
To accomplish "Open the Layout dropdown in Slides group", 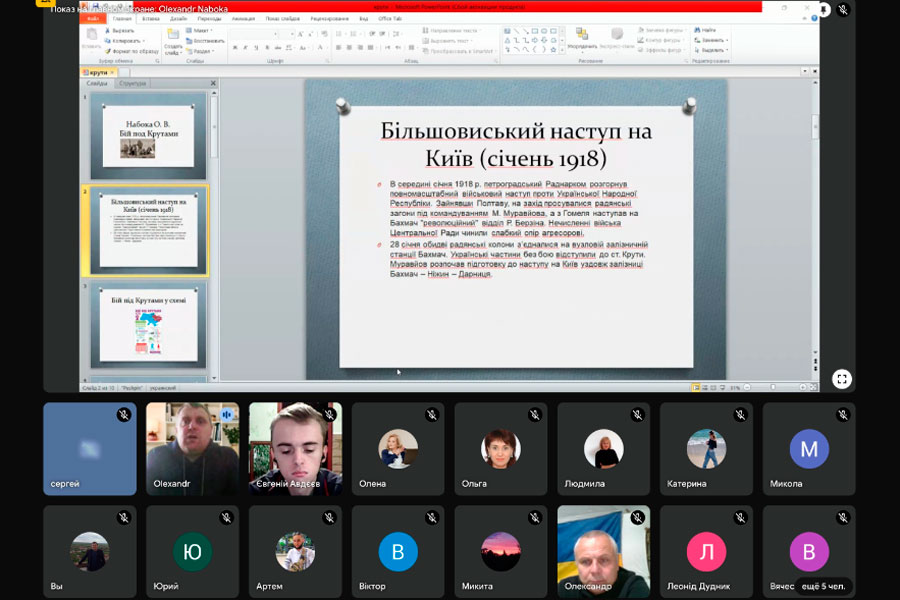I will pyautogui.click(x=201, y=30).
